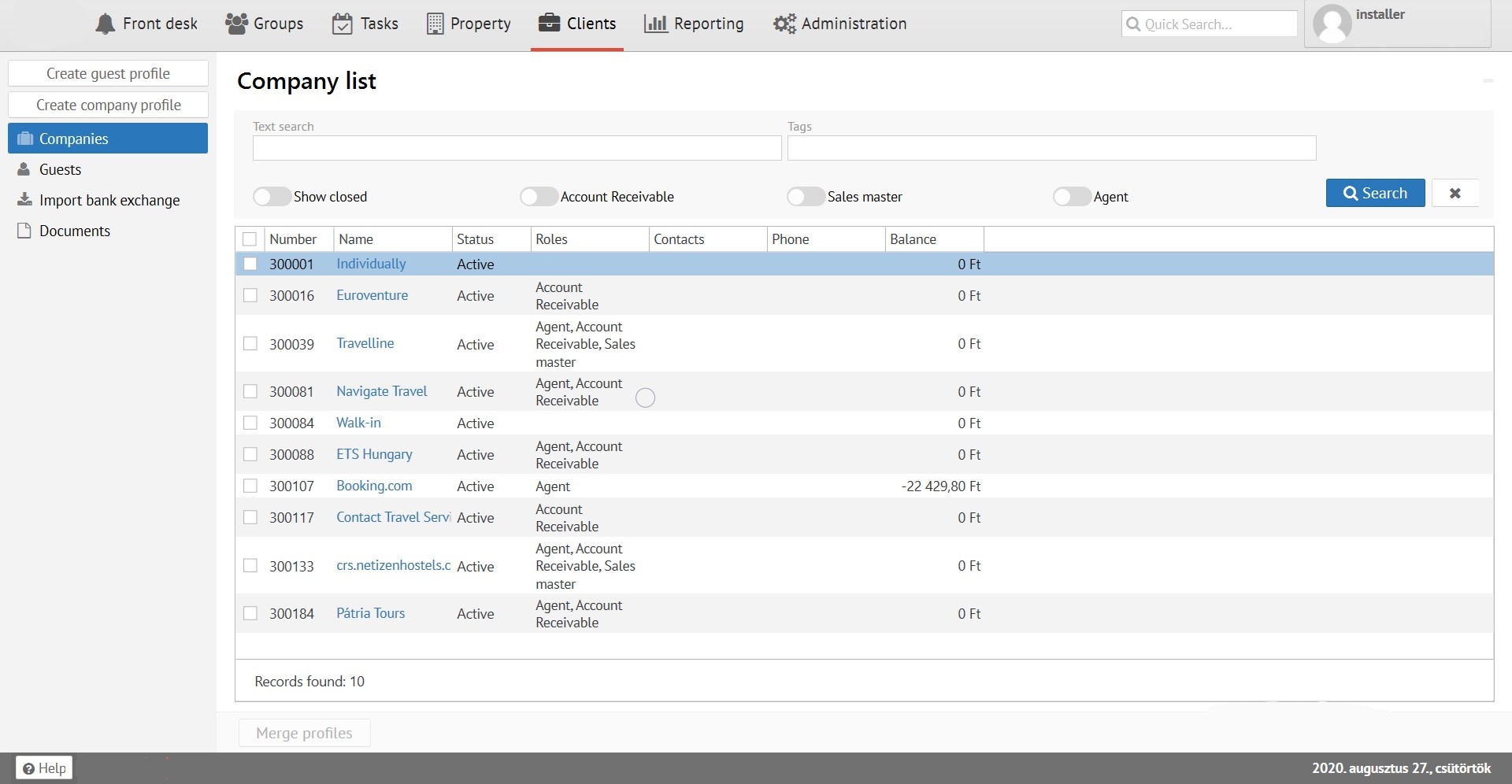Check the select-all header checkbox
The height and width of the screenshot is (784, 1512).
pyautogui.click(x=250, y=239)
